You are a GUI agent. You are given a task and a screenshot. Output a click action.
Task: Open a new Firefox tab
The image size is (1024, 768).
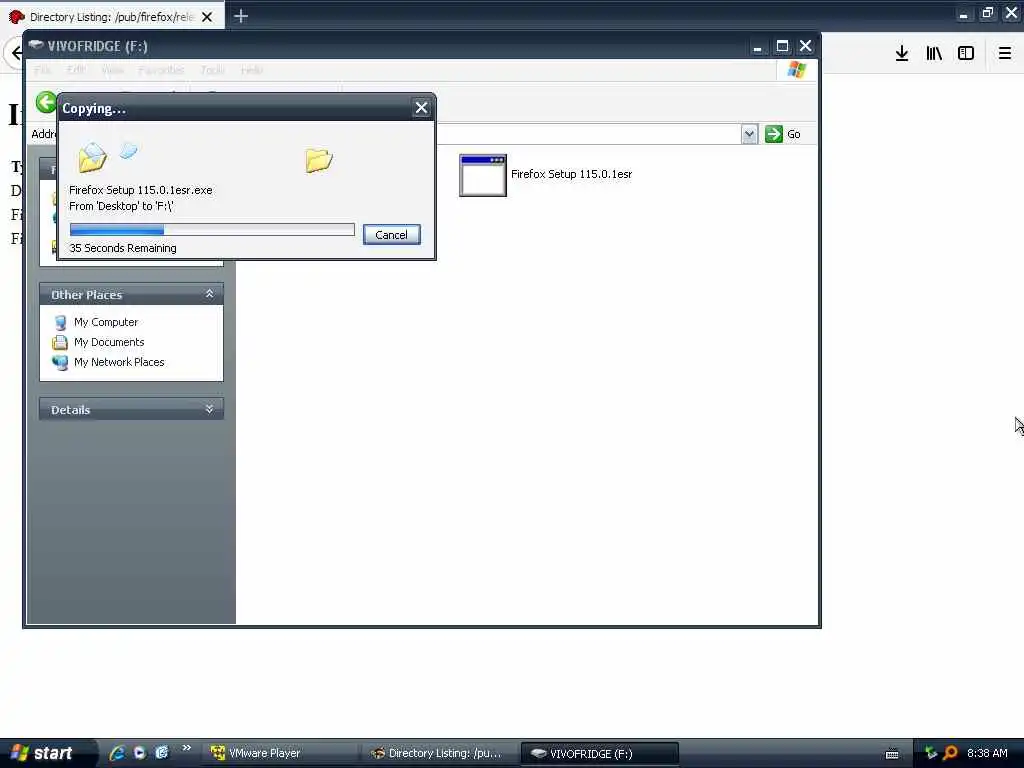[241, 16]
